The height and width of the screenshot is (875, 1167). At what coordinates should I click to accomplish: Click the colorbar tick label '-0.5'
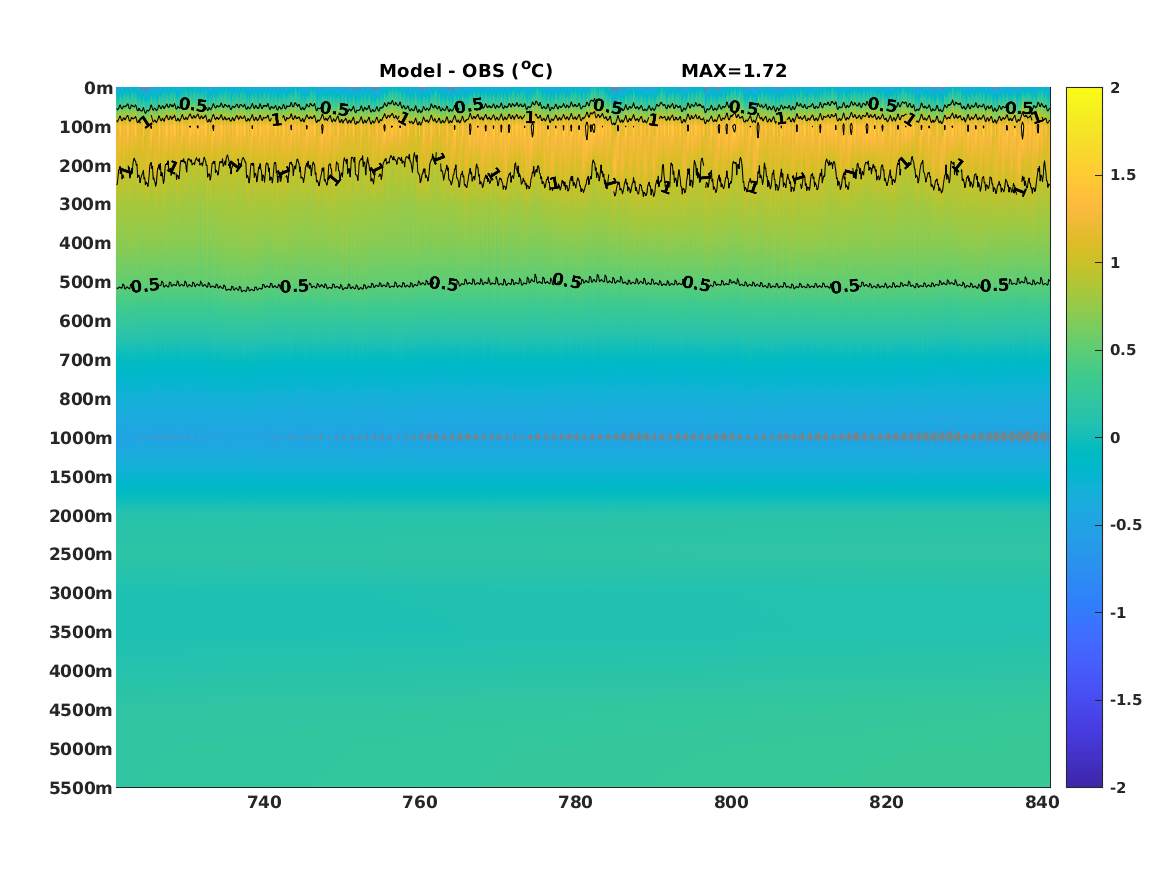tap(1126, 525)
